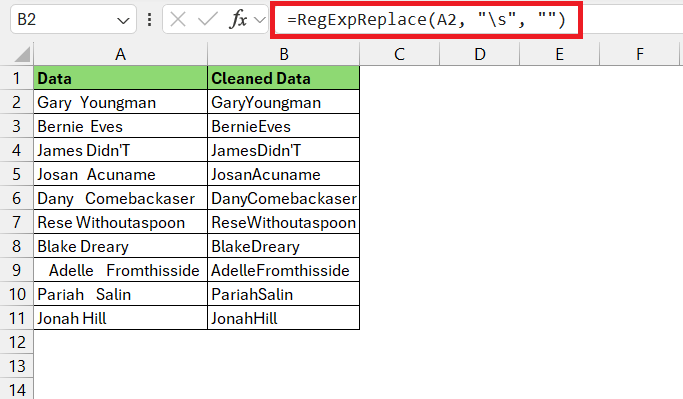Select cell containing 'AdelleFromthisside'

point(284,270)
